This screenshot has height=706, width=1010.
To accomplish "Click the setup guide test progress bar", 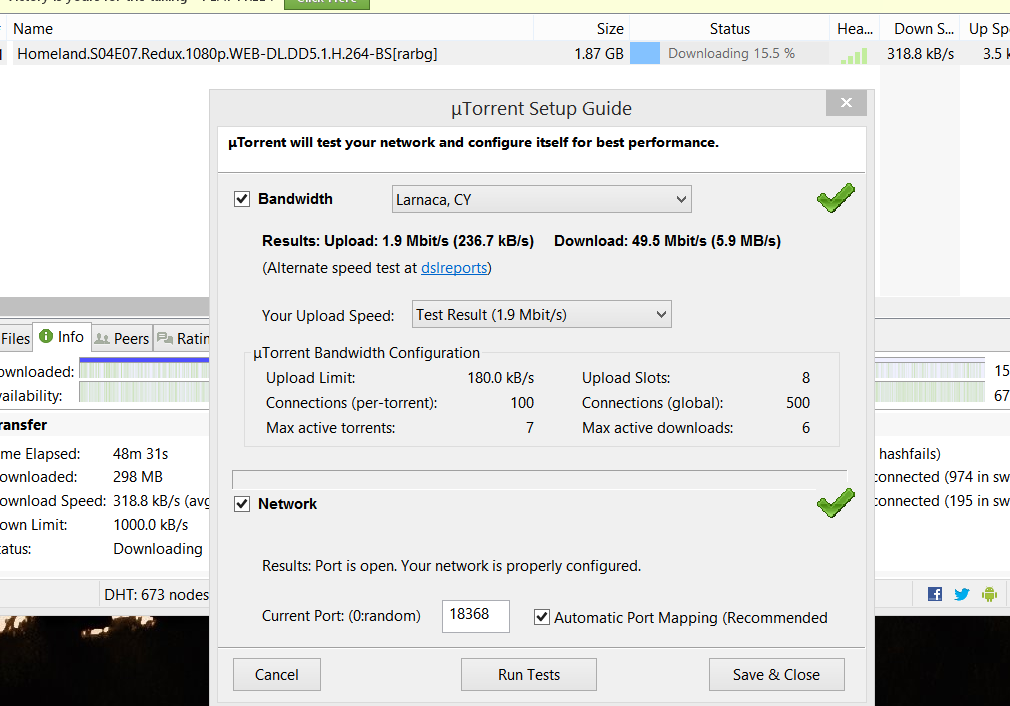I will (x=539, y=479).
